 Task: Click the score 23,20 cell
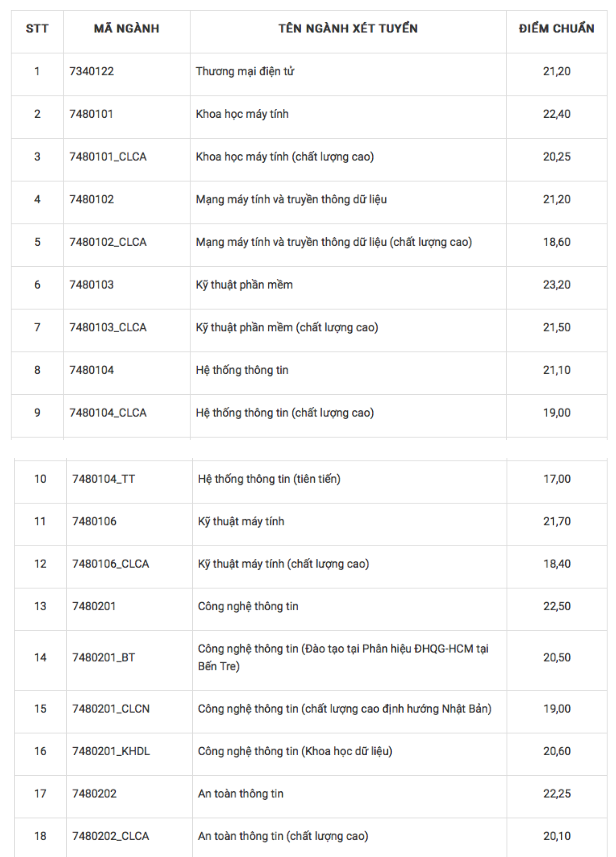pos(556,285)
